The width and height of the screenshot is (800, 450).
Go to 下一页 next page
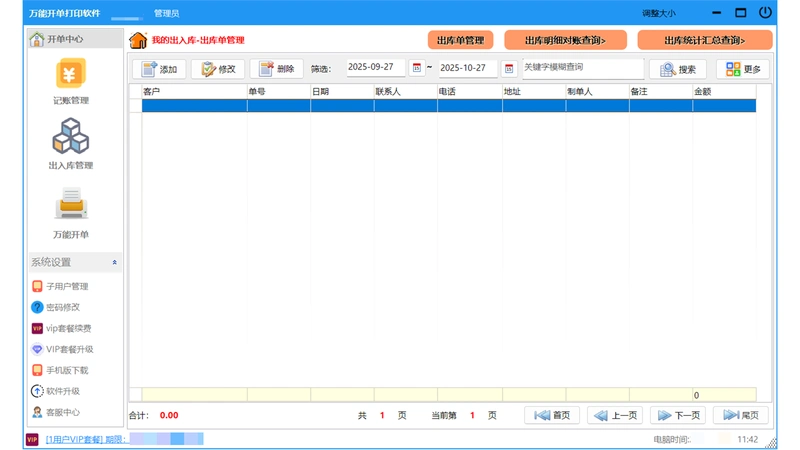678,415
